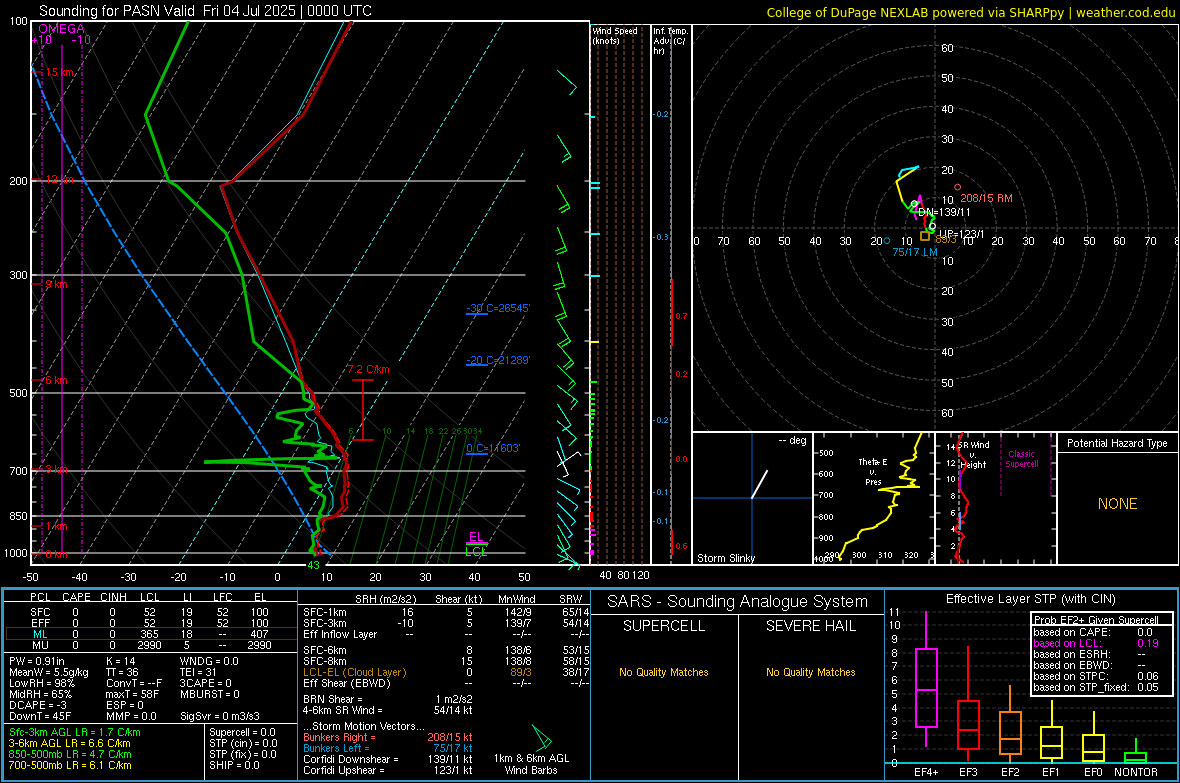Click the red Bunkers Right circle on hodograph
The image size is (1180, 783).
click(957, 187)
